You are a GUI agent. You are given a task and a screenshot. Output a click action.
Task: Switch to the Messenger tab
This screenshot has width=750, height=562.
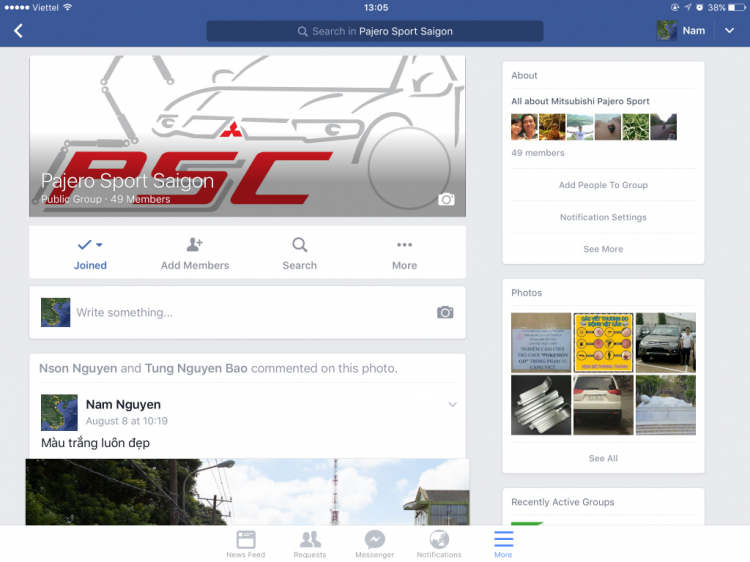point(375,544)
